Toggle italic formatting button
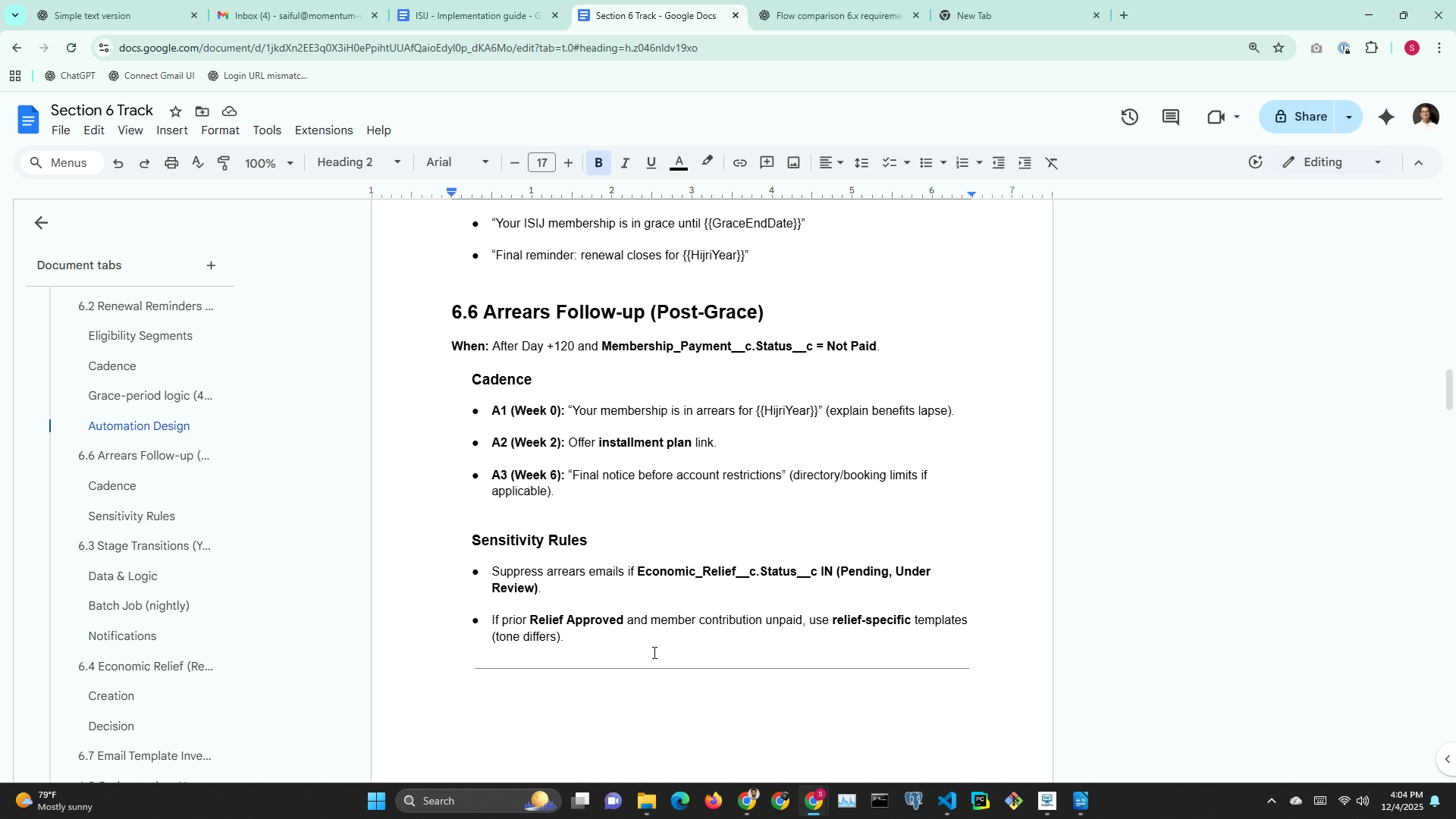This screenshot has height=819, width=1456. pos(625,163)
